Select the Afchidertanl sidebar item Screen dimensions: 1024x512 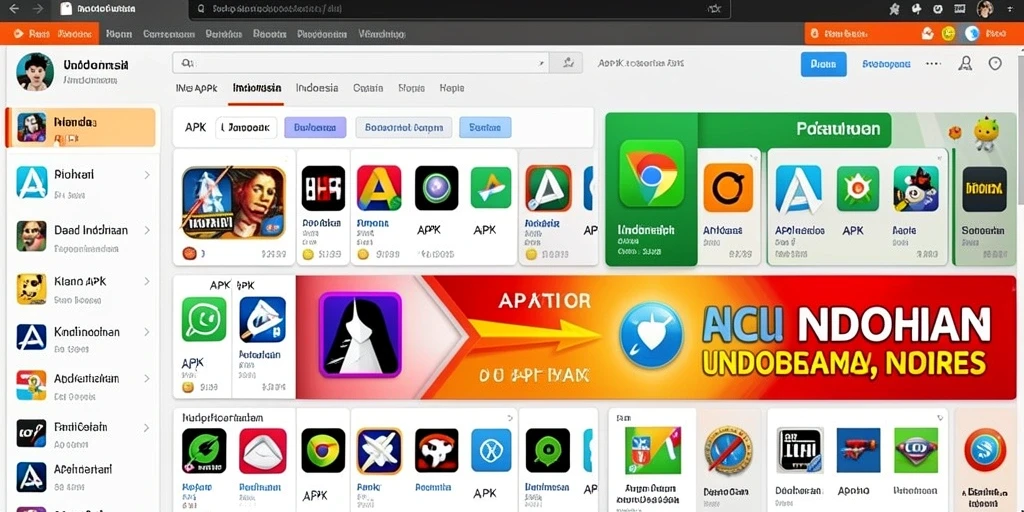click(81, 477)
